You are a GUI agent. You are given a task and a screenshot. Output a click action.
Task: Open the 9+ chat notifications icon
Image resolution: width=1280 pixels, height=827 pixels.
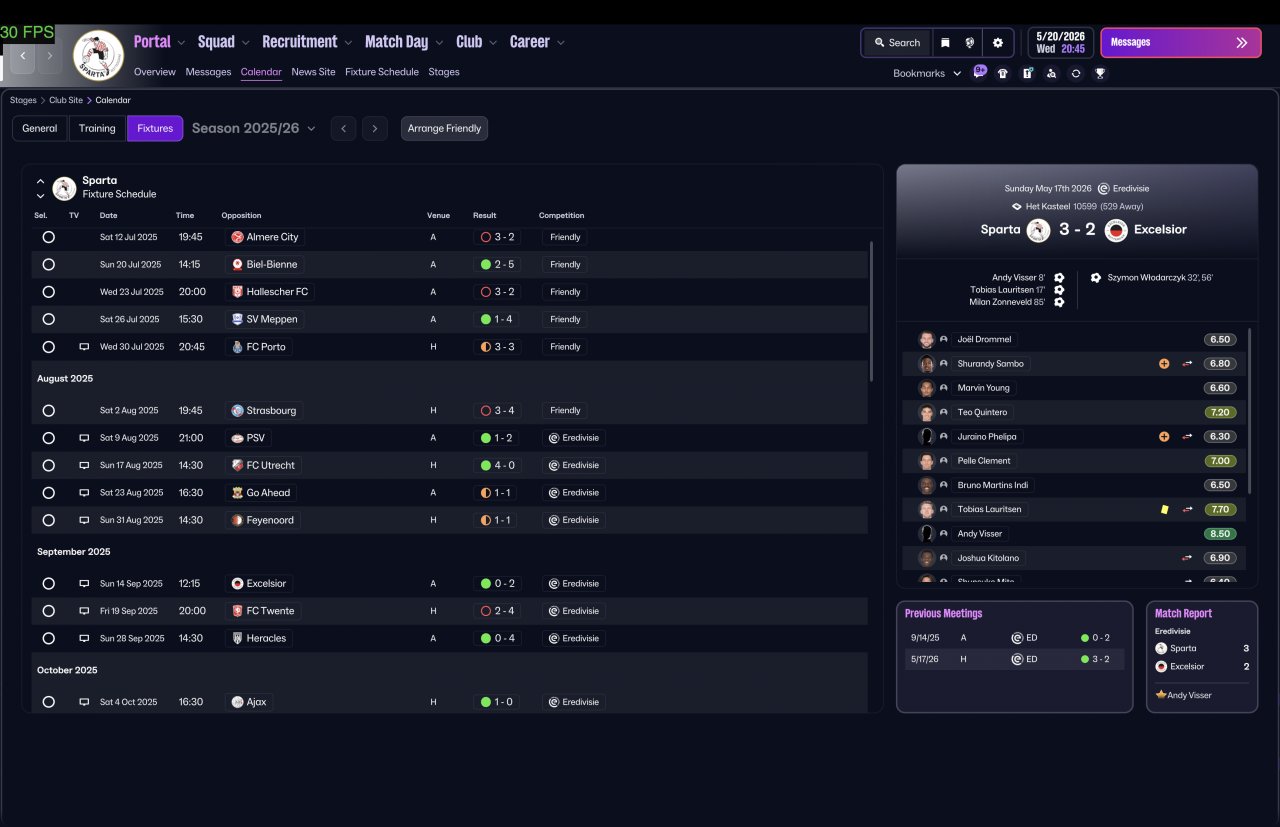click(x=980, y=72)
